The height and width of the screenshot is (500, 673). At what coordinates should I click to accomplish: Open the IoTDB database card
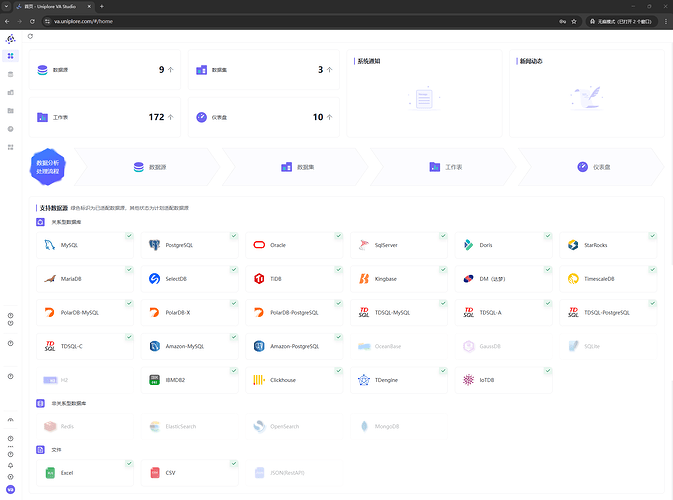coord(504,380)
